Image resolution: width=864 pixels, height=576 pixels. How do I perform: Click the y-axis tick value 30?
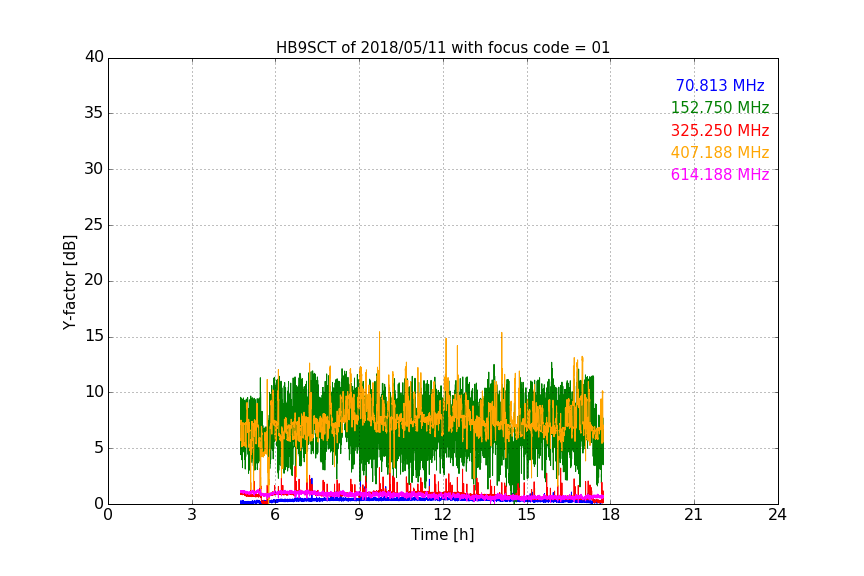[94, 169]
